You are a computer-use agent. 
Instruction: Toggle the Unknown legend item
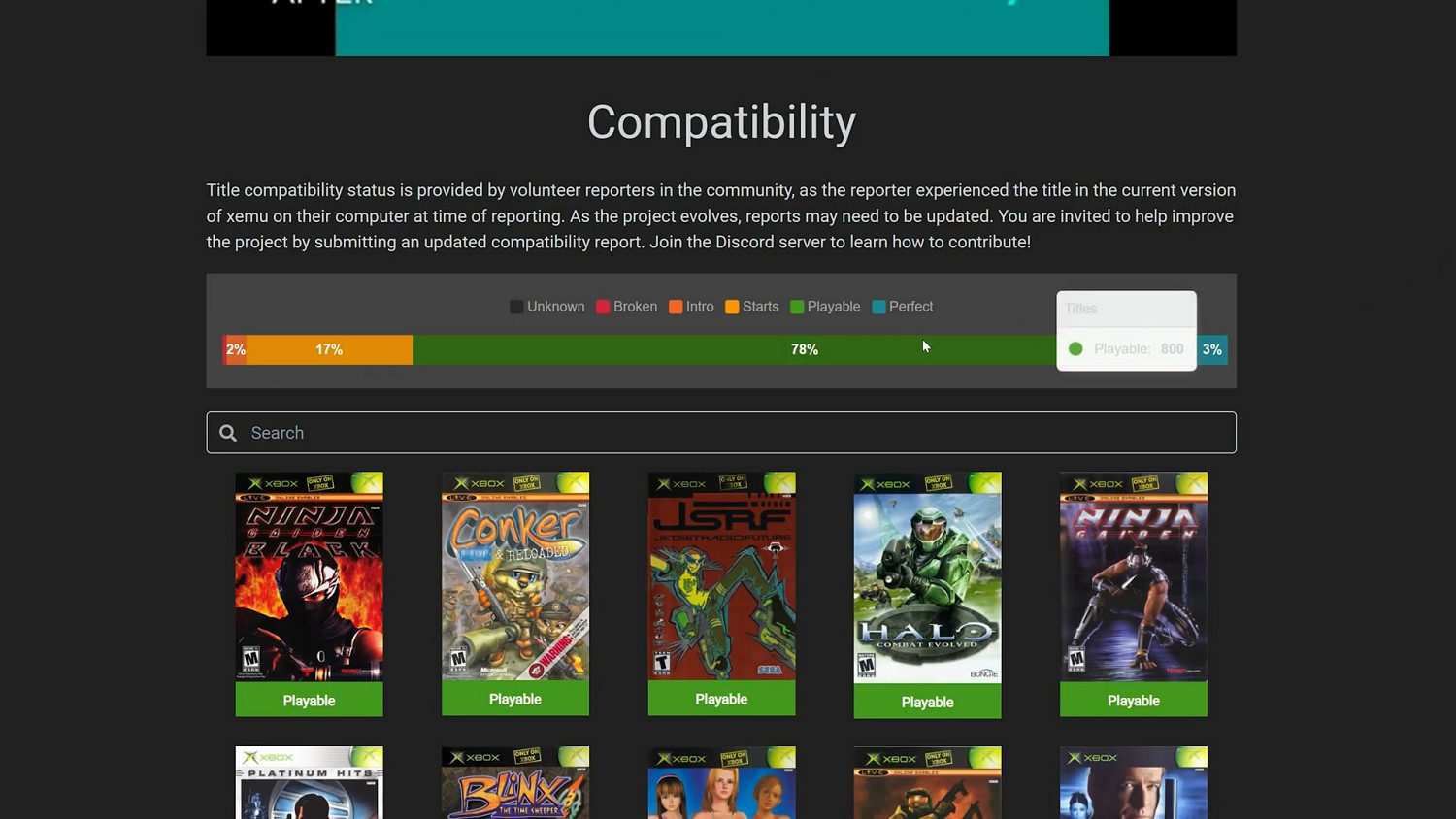pyautogui.click(x=547, y=307)
